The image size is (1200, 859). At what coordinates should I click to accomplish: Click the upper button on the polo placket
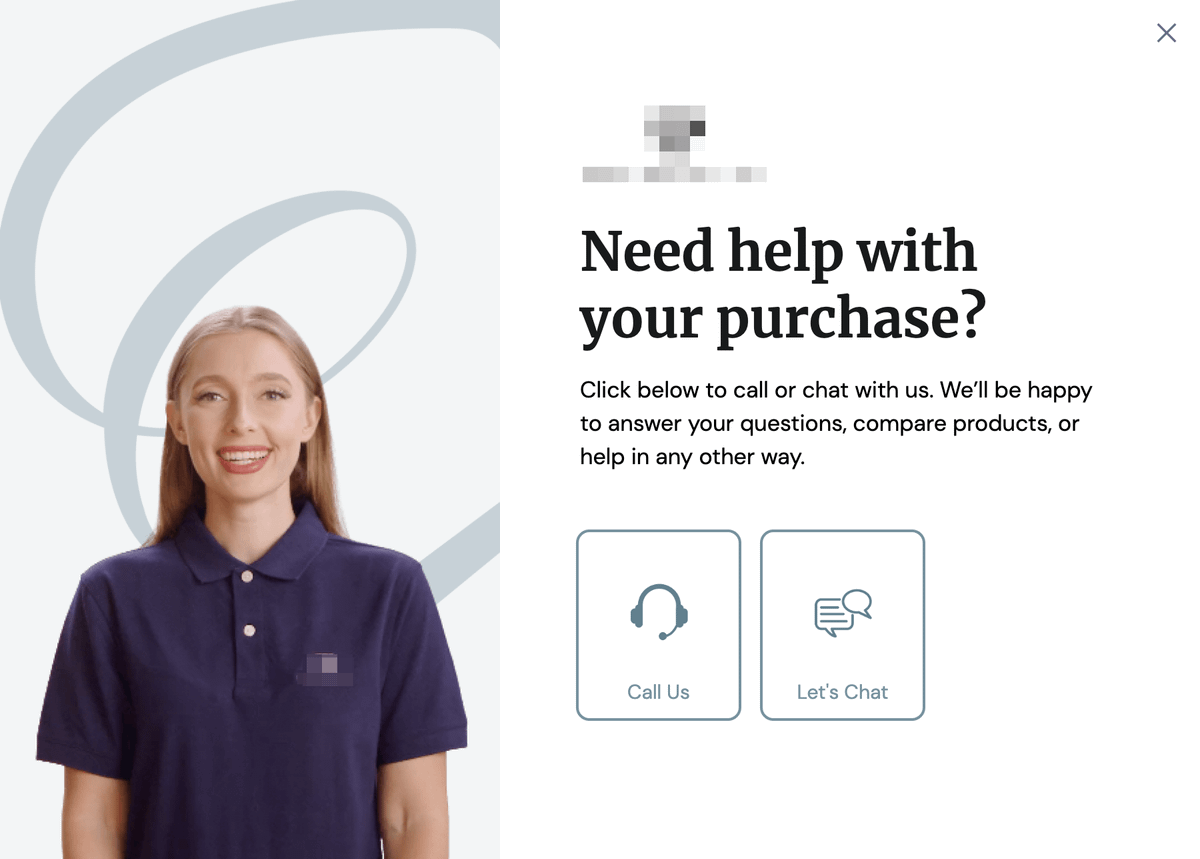247,577
